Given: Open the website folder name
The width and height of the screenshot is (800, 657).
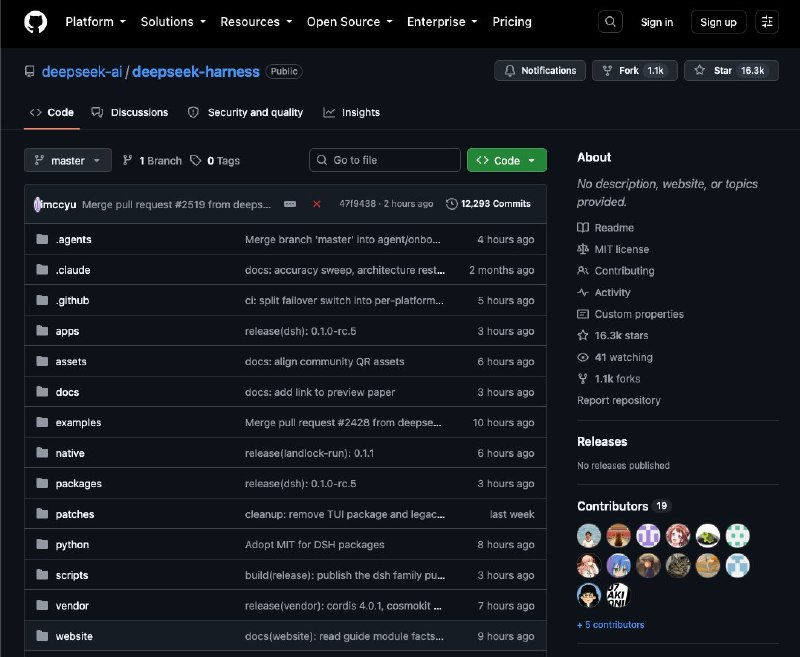Looking at the screenshot, I should (x=74, y=636).
